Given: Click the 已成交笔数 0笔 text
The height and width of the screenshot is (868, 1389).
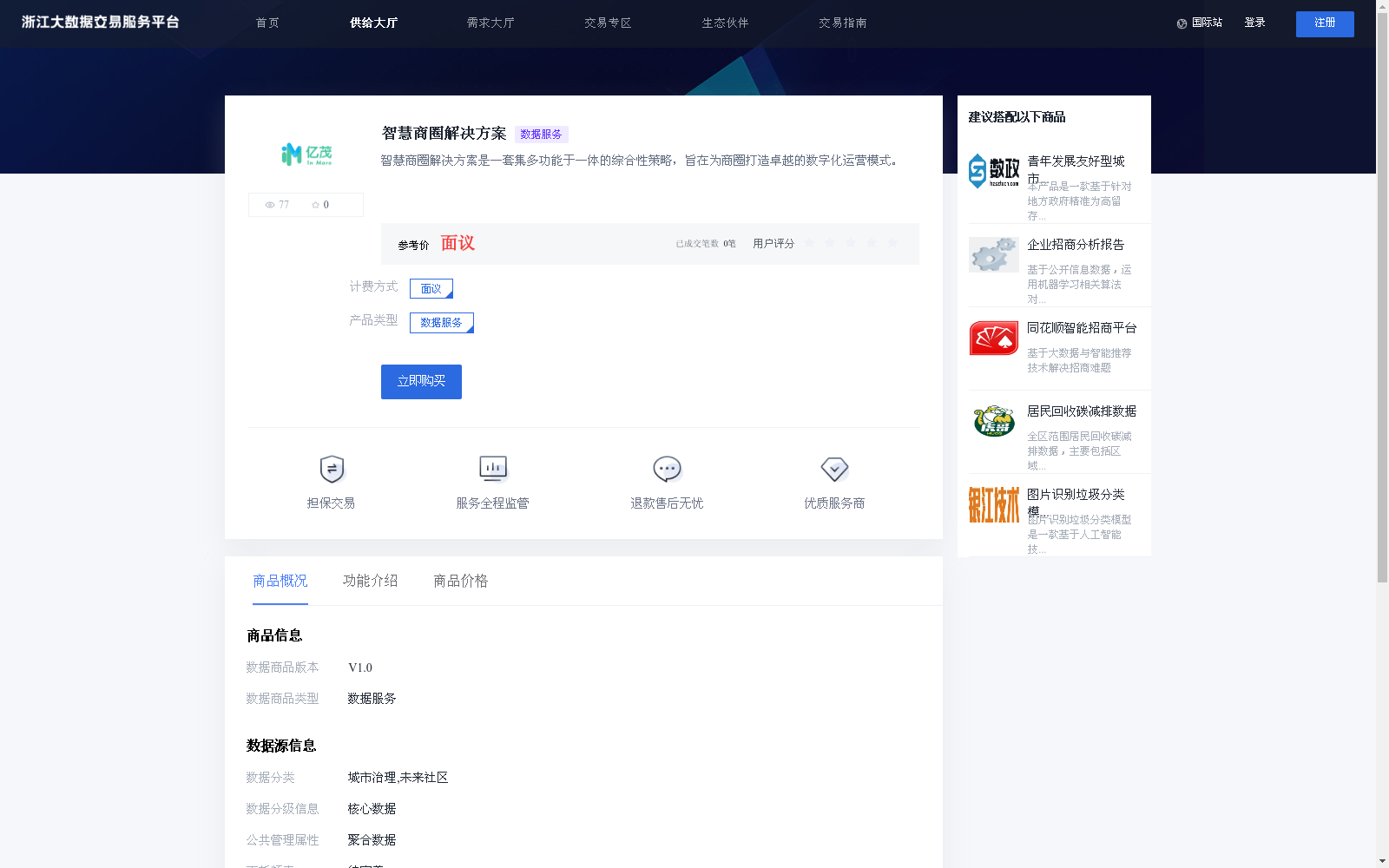Looking at the screenshot, I should [706, 244].
